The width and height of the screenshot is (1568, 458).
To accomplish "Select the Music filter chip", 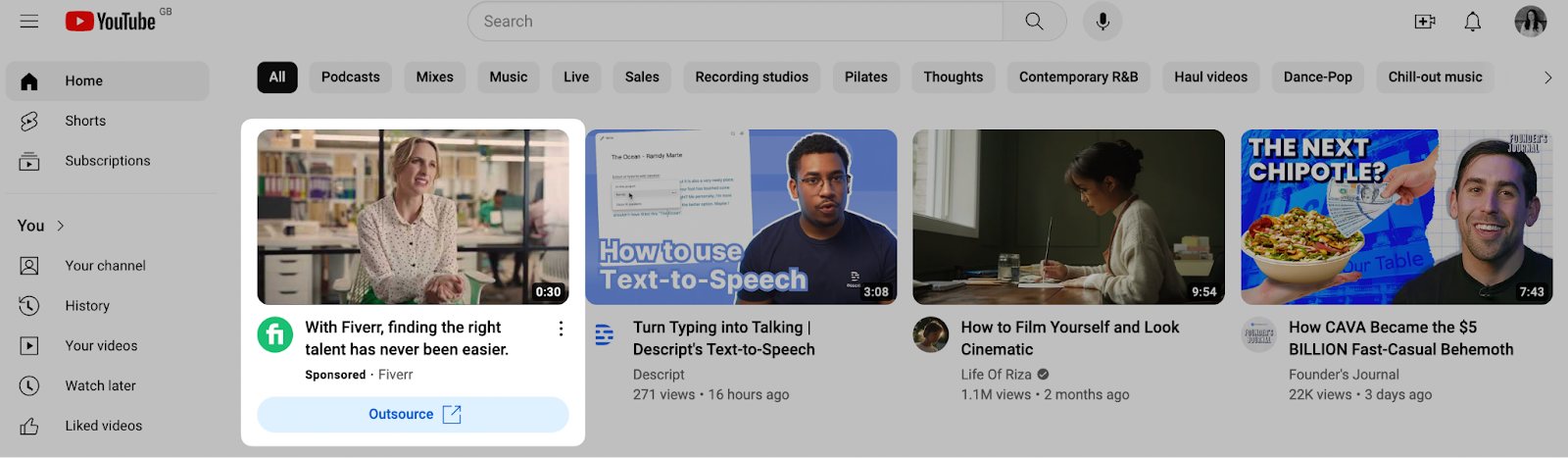I will [509, 77].
